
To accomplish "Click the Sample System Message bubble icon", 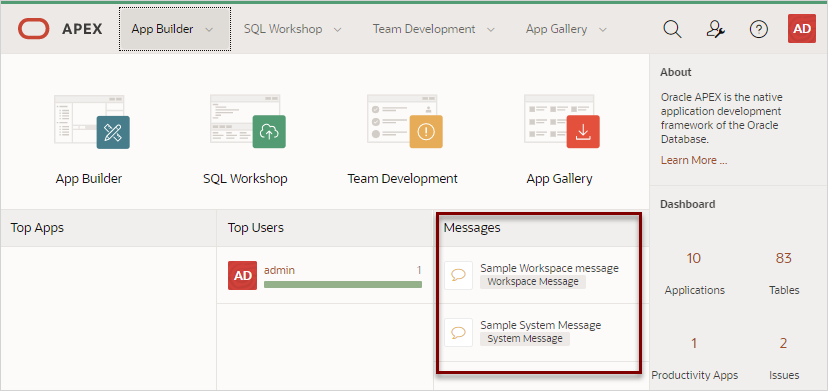I will tap(458, 332).
